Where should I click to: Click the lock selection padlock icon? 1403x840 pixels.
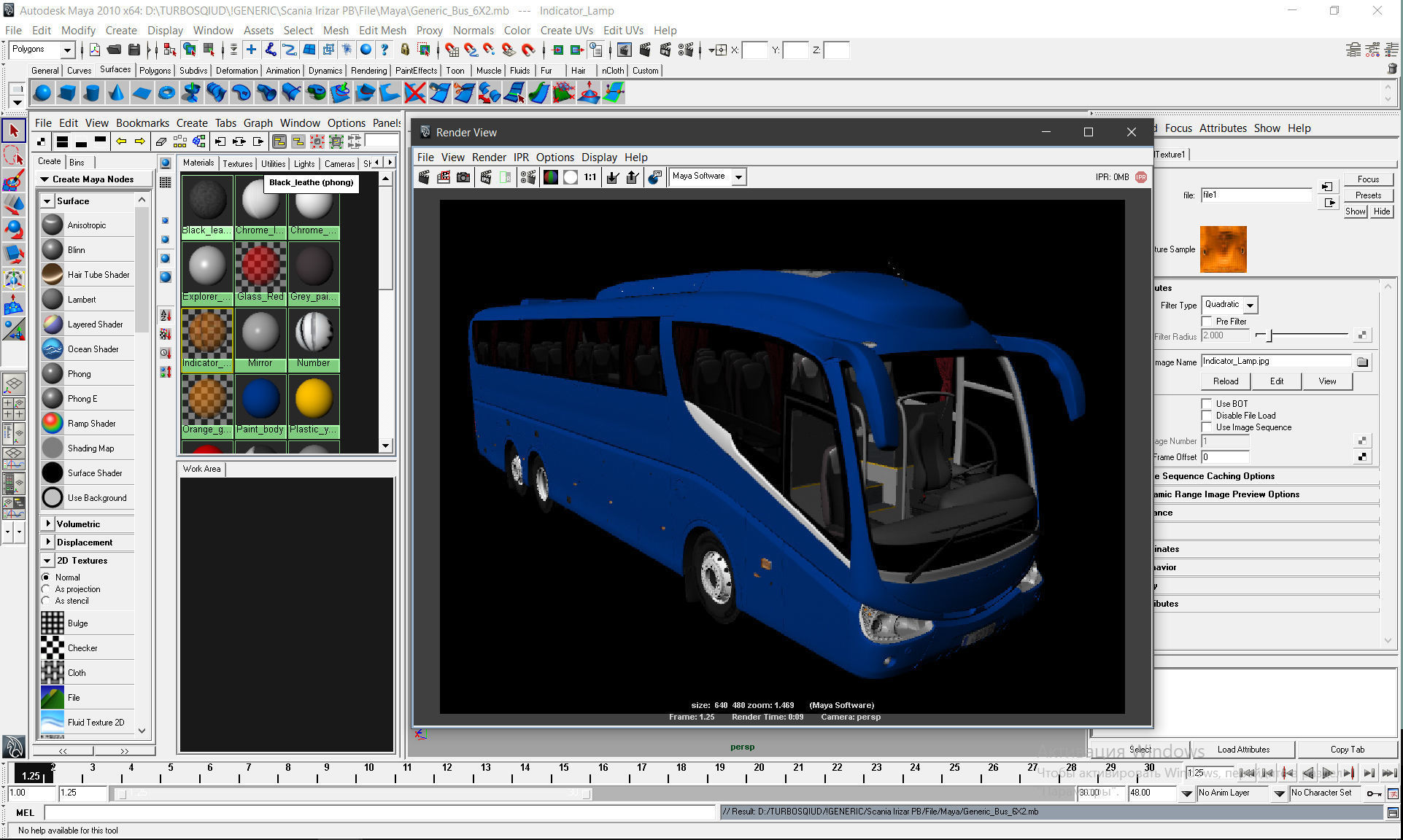tap(405, 50)
